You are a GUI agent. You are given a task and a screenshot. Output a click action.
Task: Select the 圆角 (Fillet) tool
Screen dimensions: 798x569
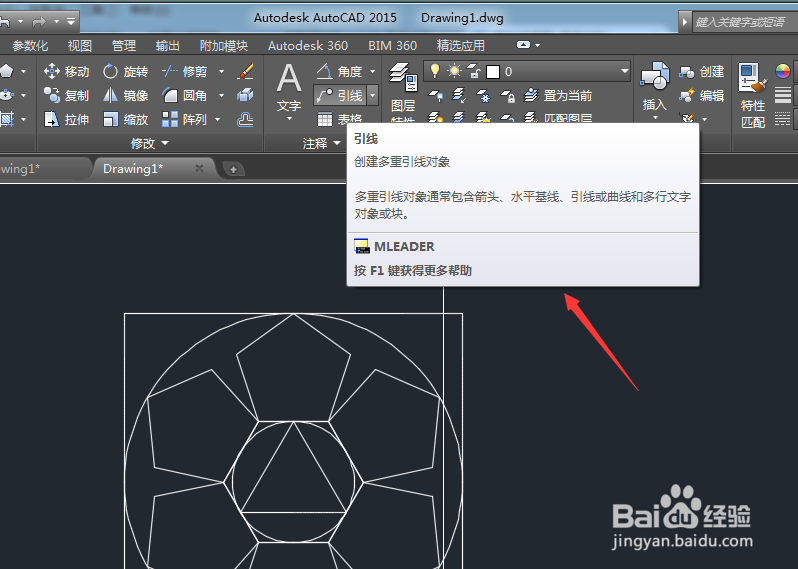(185, 95)
